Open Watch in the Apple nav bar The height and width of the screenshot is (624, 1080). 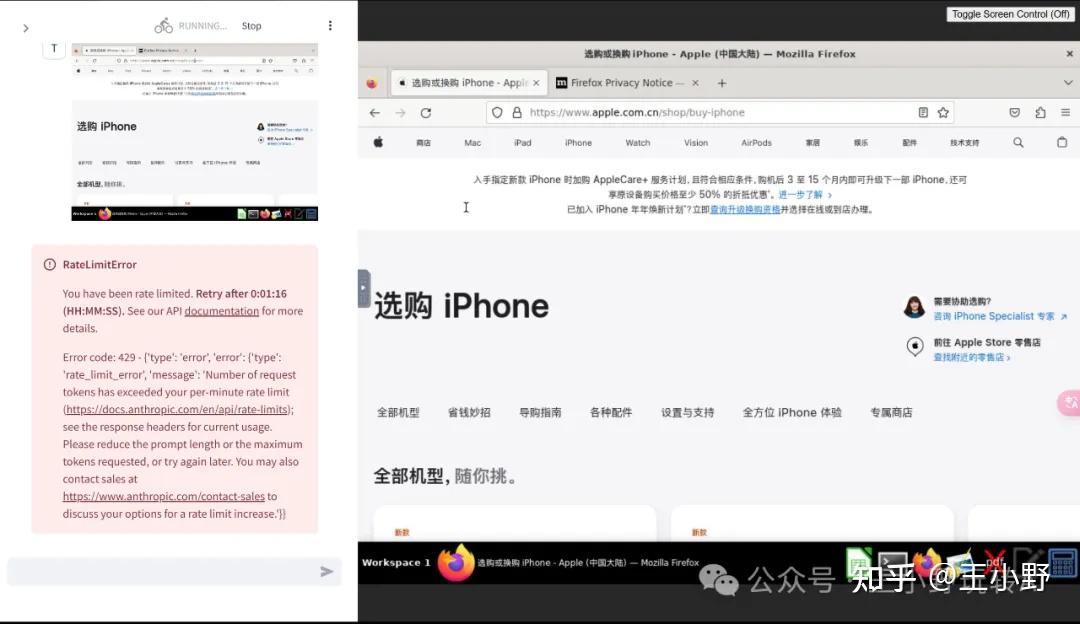point(638,143)
